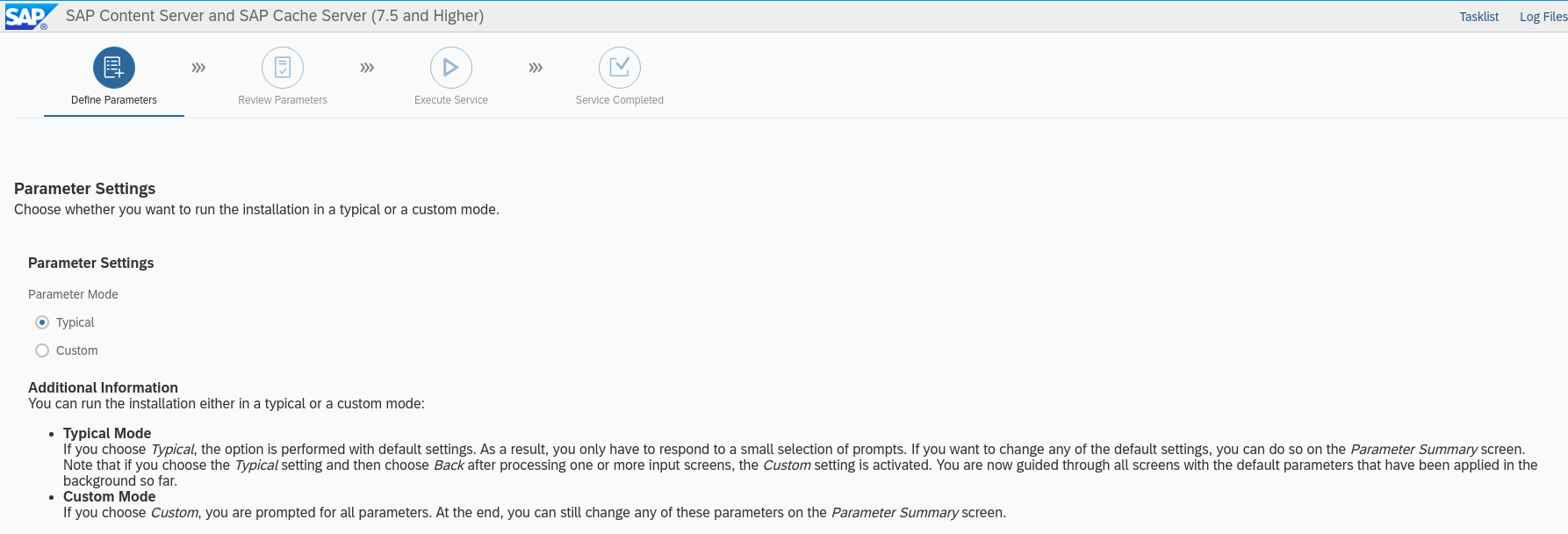Click the Custom option label text
The width and height of the screenshot is (1568, 534).
click(x=77, y=350)
